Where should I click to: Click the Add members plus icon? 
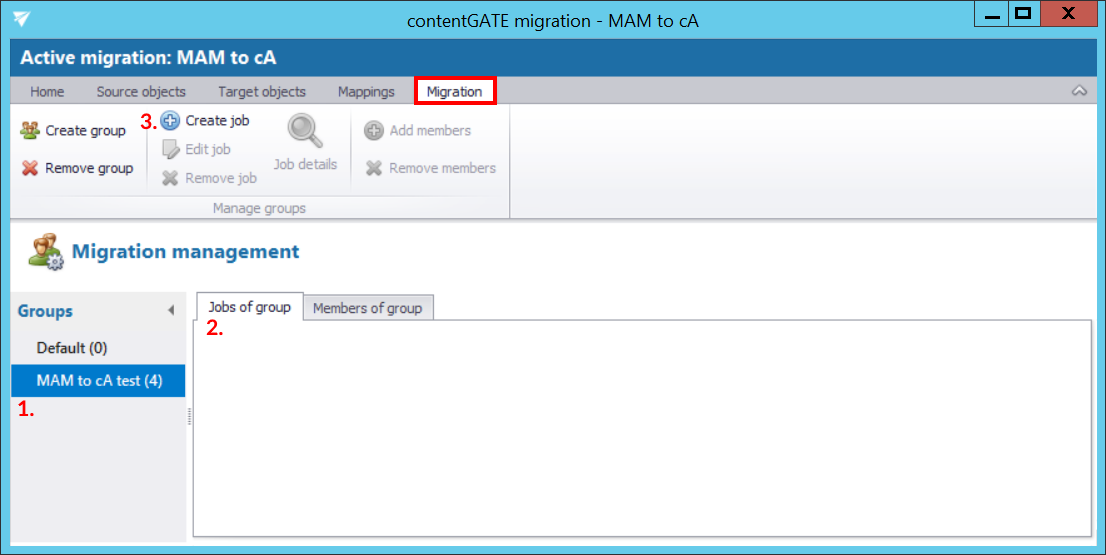point(374,130)
